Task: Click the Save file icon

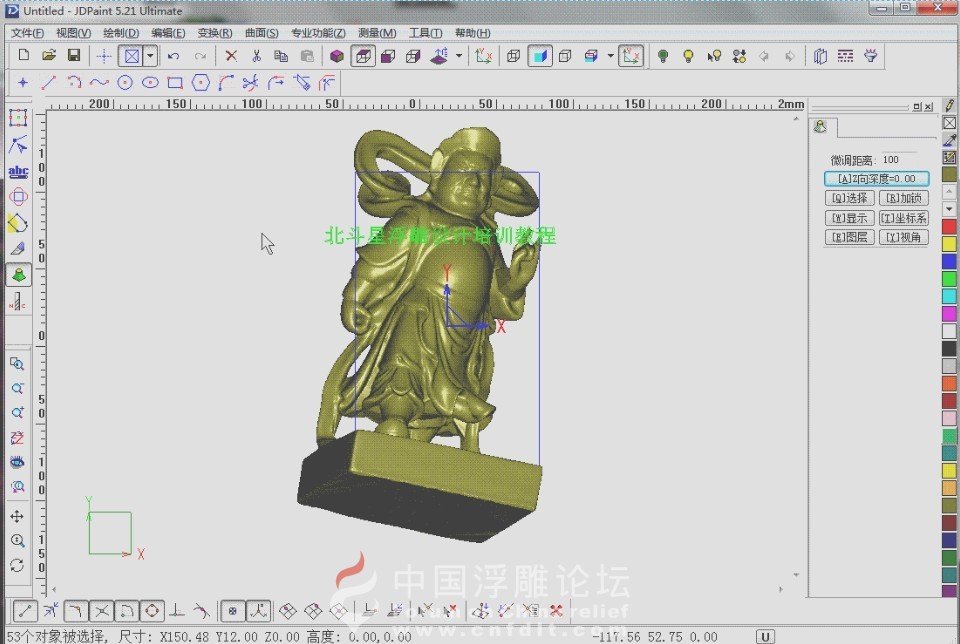Action: 74,56
